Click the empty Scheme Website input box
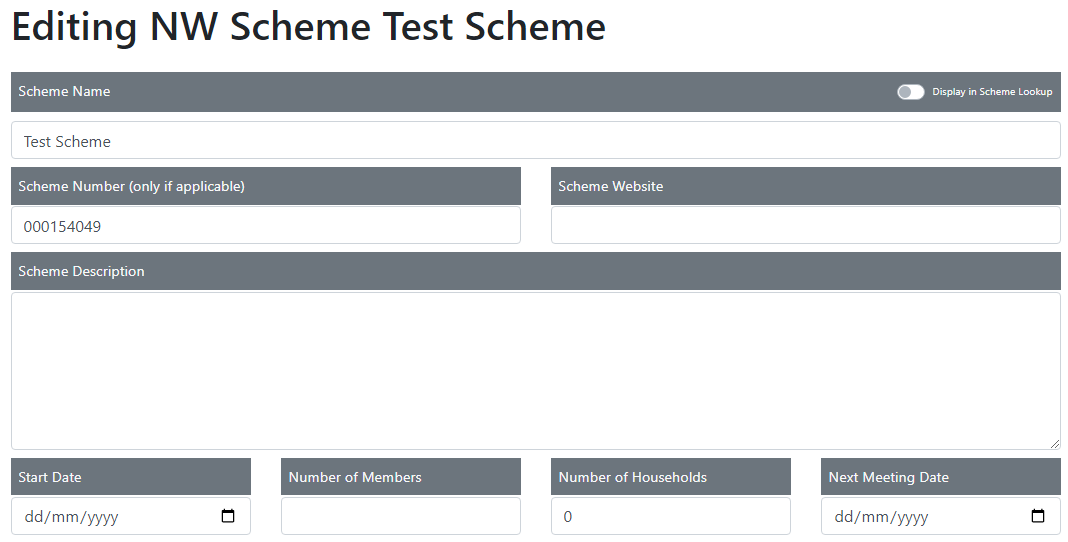The height and width of the screenshot is (542, 1068). 805,226
